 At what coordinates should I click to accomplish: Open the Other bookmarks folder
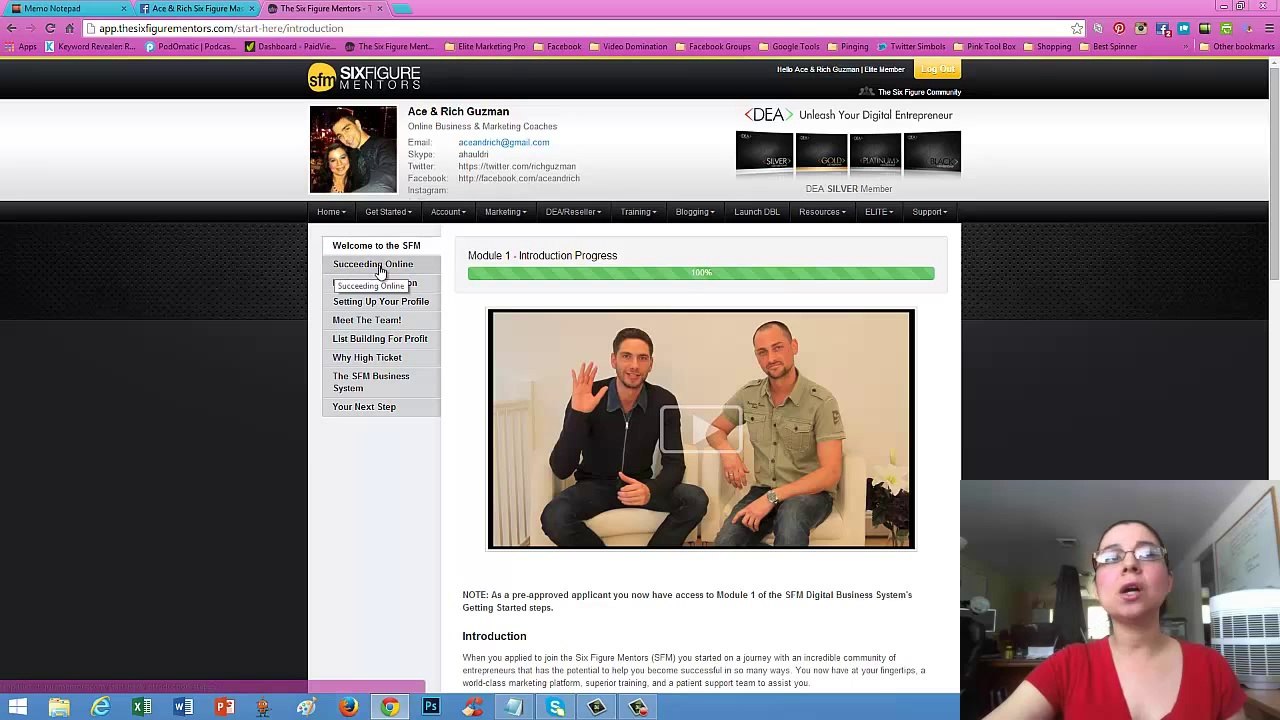[x=1237, y=47]
